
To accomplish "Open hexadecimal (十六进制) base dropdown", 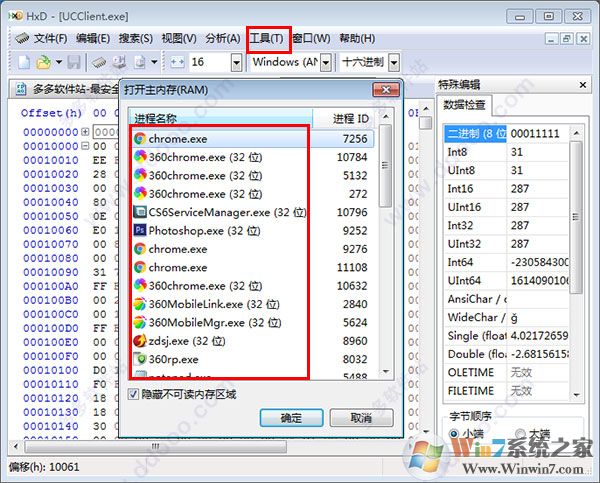I will 394,62.
